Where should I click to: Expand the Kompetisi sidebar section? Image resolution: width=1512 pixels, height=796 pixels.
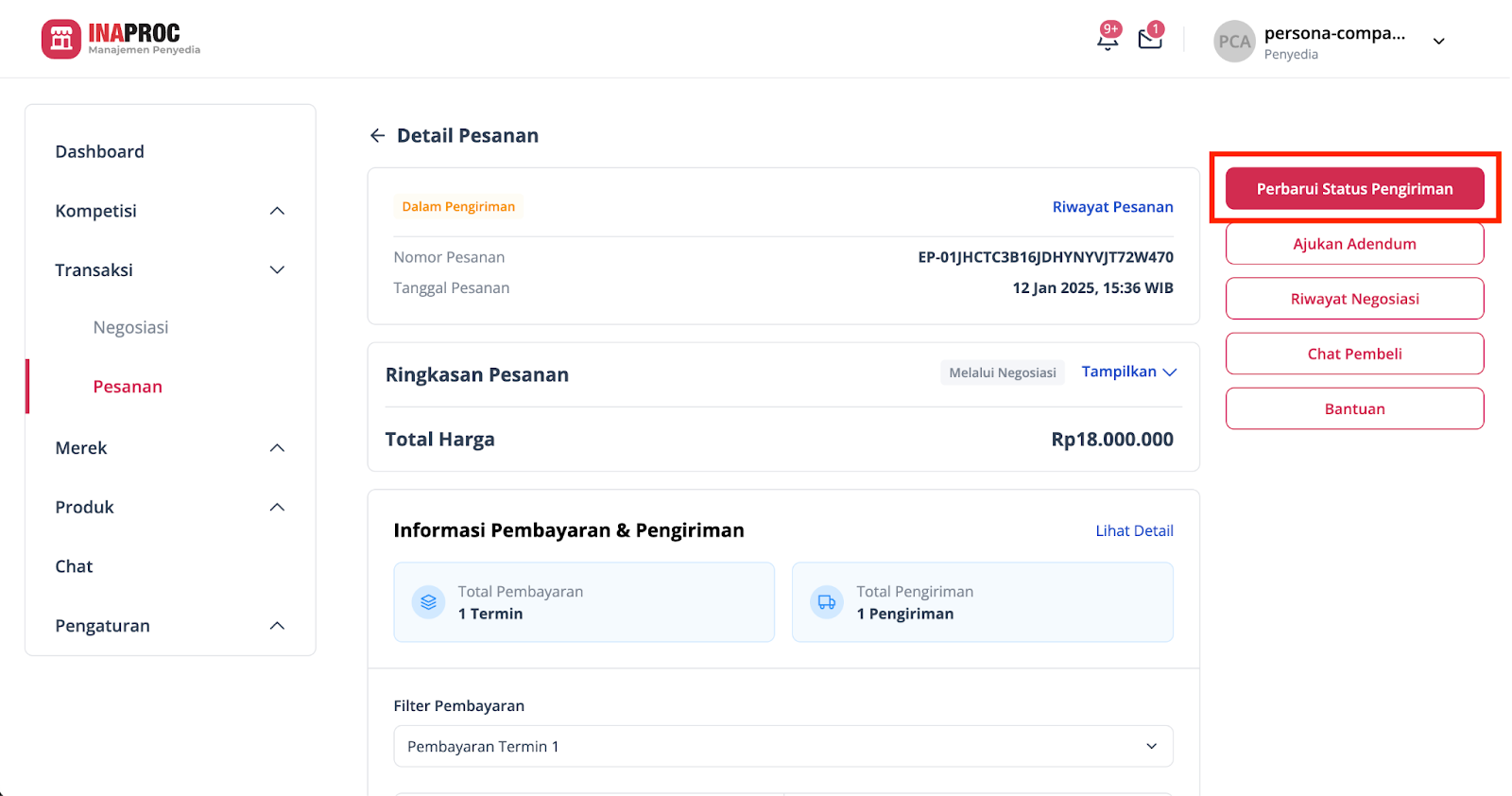(x=277, y=211)
